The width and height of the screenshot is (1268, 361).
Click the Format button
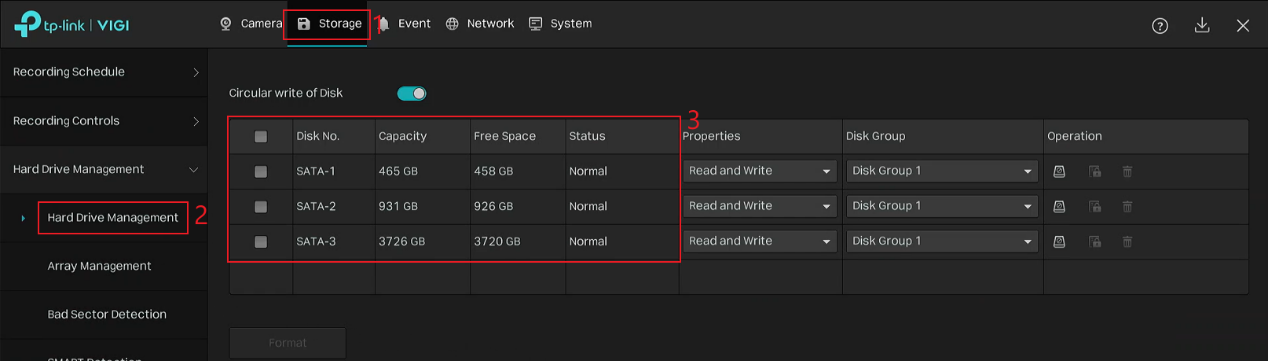point(288,343)
